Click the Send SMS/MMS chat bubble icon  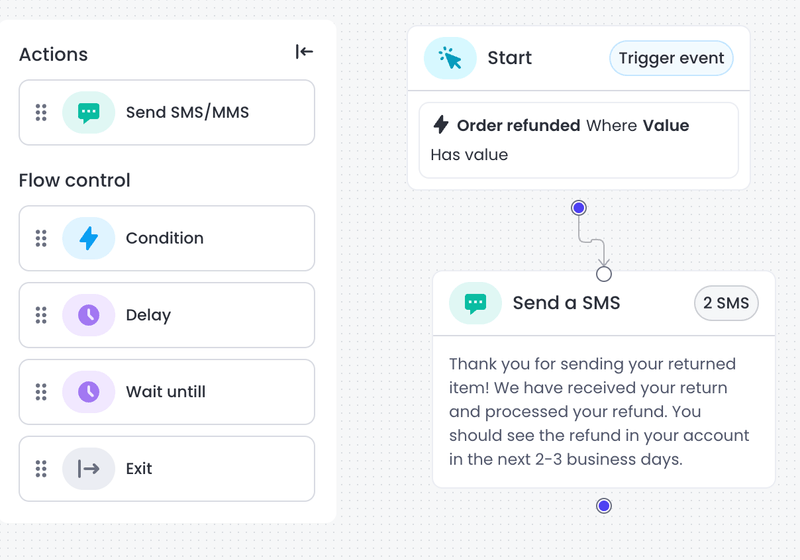[89, 112]
